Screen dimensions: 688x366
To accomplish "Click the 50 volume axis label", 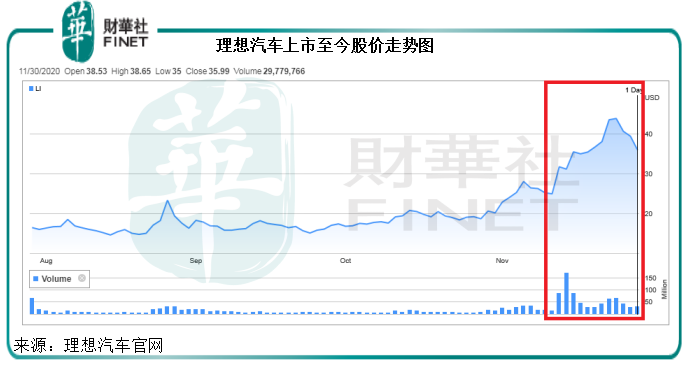I will [x=649, y=302].
